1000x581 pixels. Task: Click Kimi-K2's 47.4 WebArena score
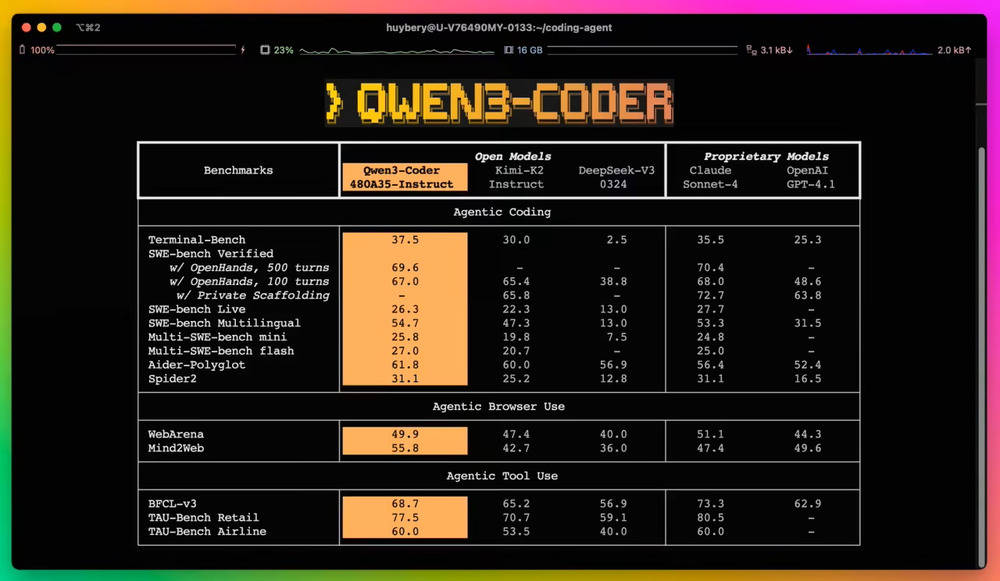click(516, 434)
